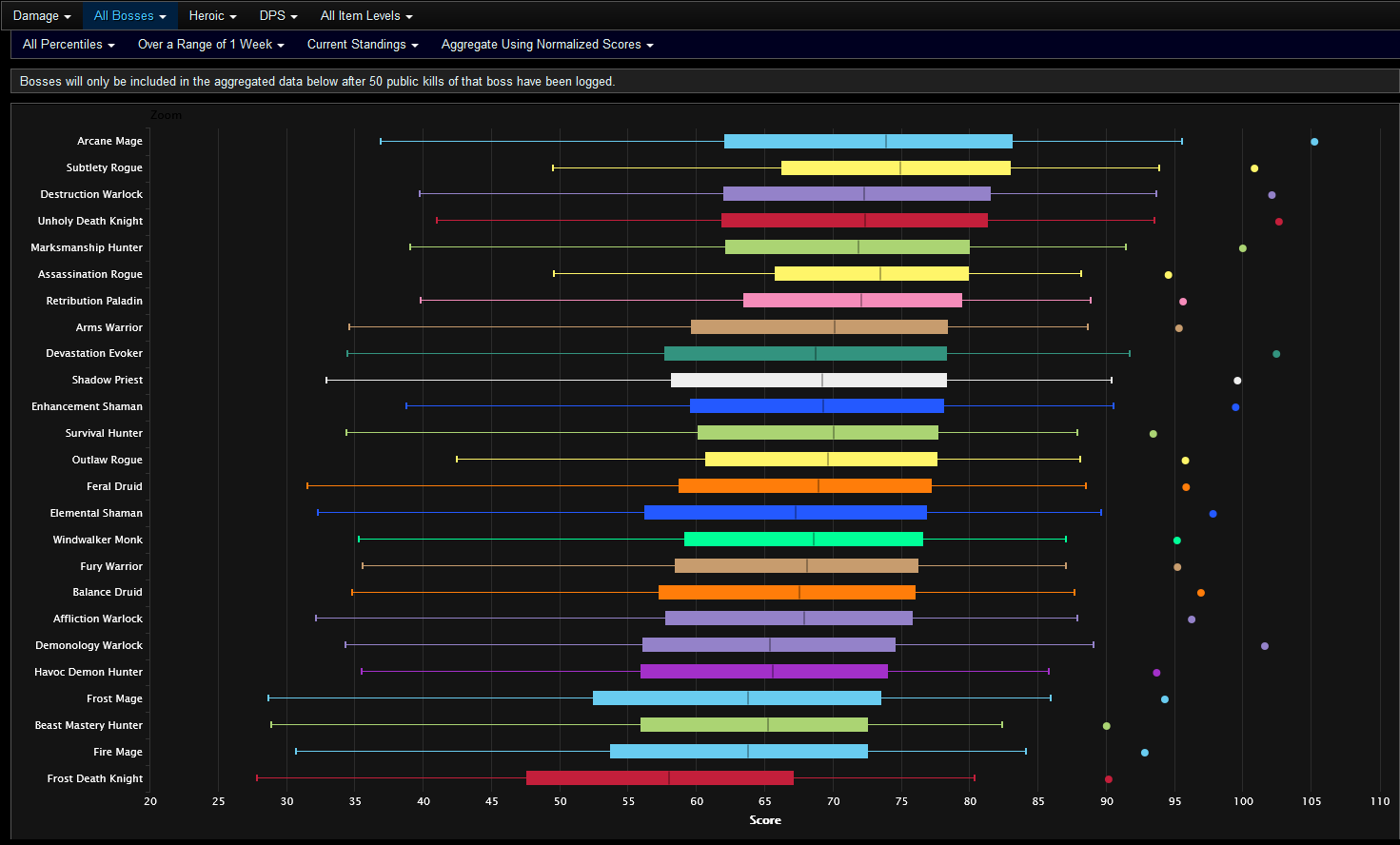
Task: Click the Devastation Evoker outlier dot
Action: (1276, 354)
